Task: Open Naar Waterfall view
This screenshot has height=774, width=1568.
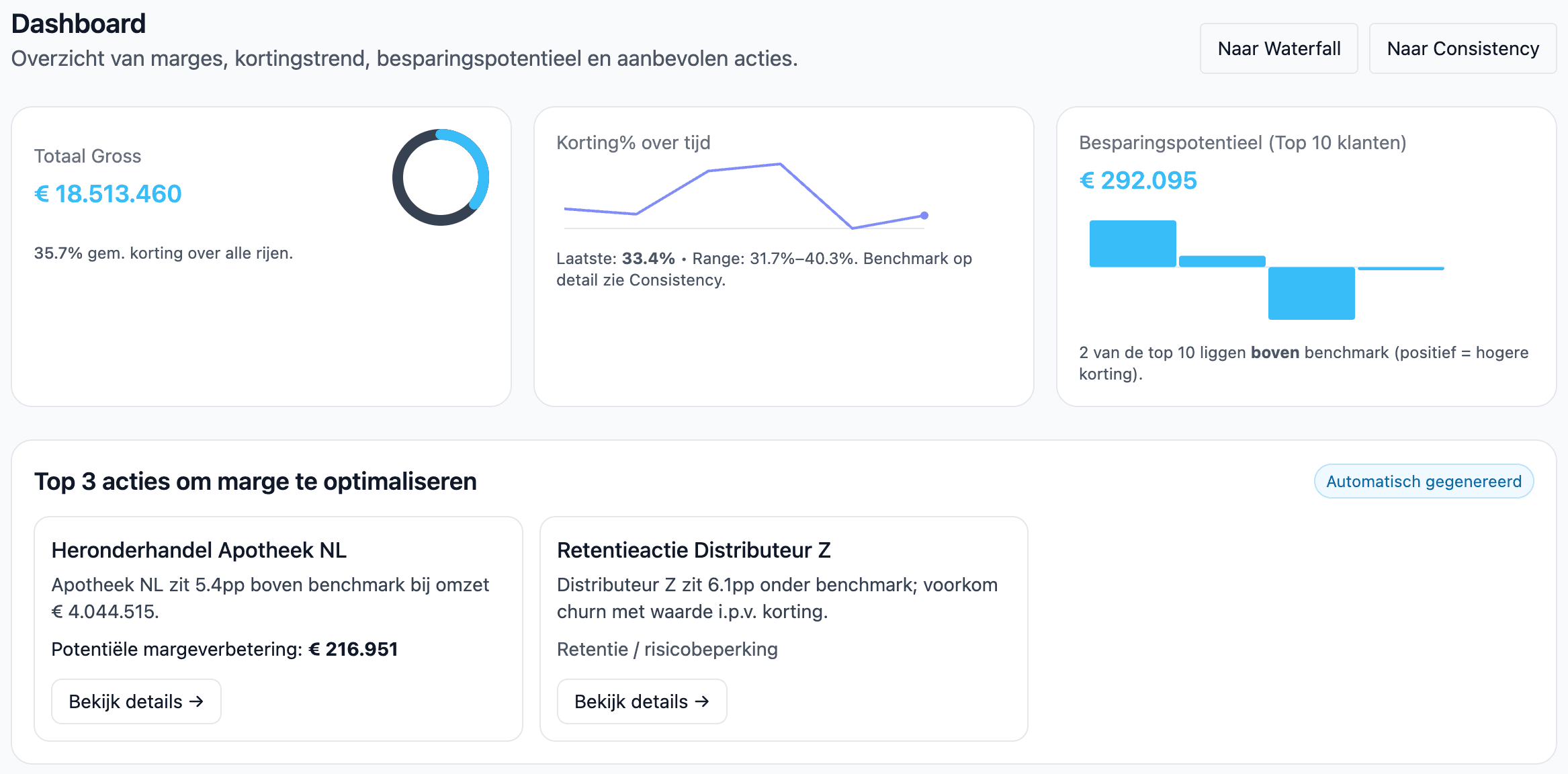Action: (x=1278, y=48)
